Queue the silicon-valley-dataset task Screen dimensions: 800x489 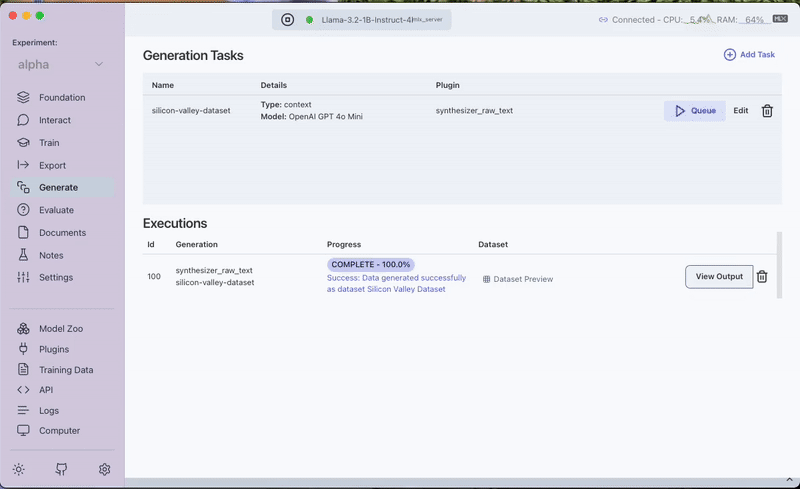694,111
